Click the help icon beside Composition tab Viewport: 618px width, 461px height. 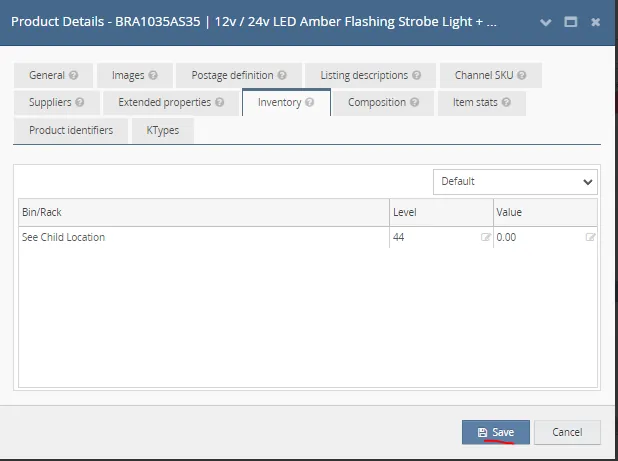pyautogui.click(x=414, y=102)
